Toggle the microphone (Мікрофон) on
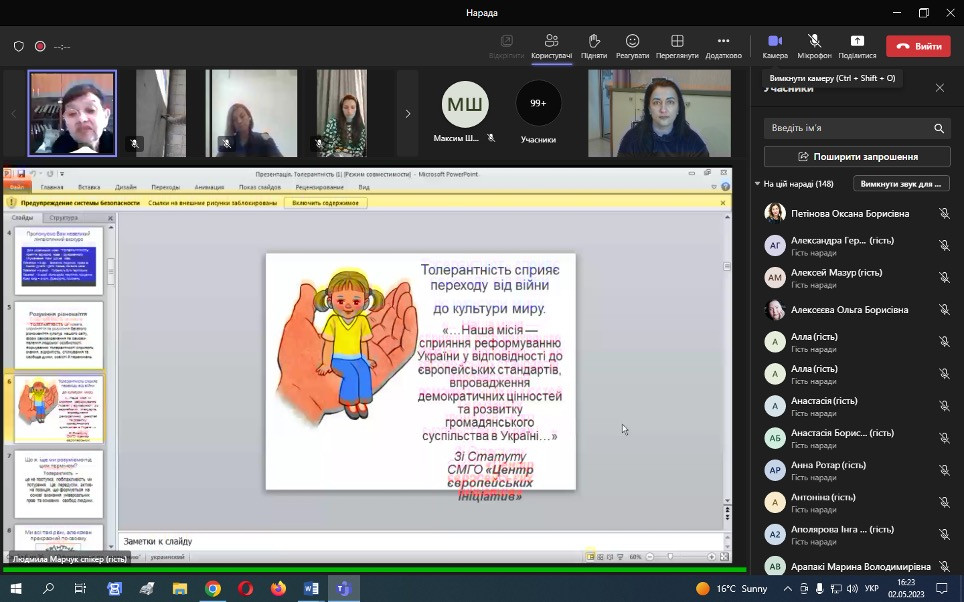964x602 pixels. [x=814, y=46]
